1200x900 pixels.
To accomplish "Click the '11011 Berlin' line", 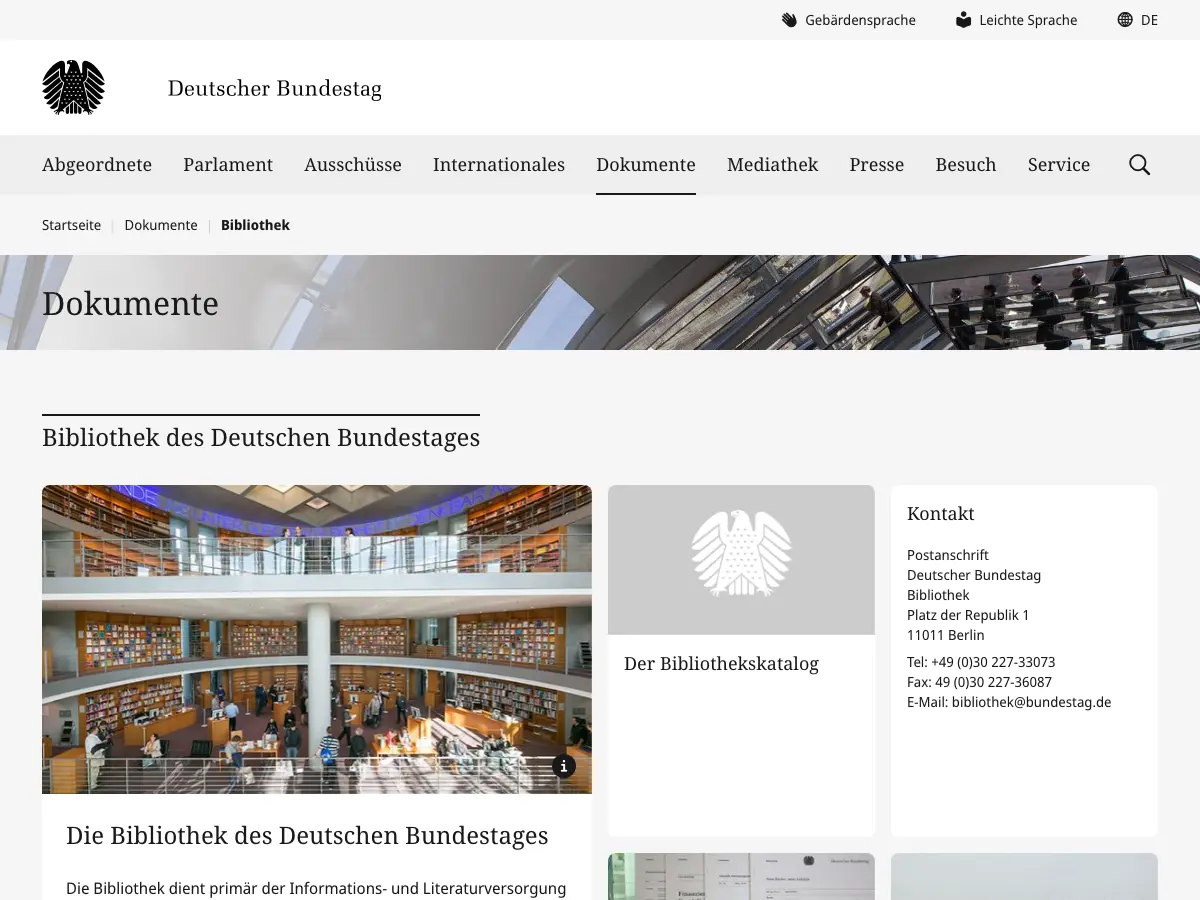I will (946, 635).
